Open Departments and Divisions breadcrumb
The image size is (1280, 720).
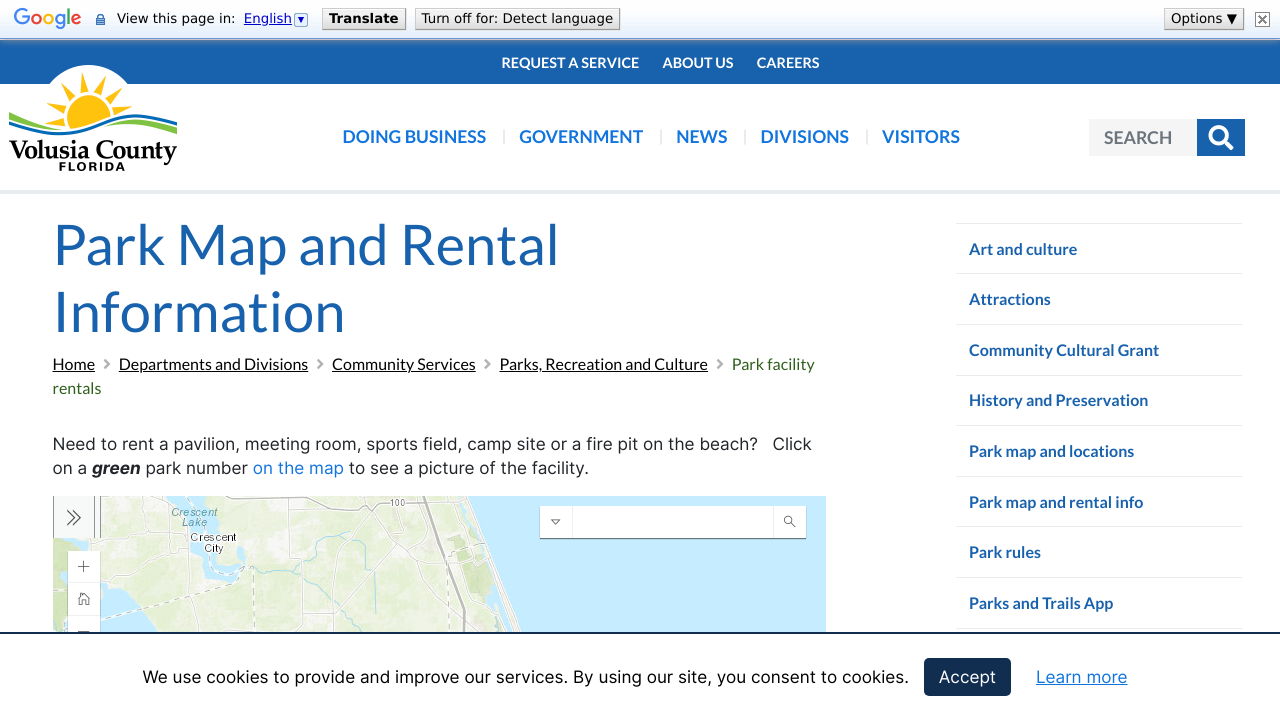(213, 364)
